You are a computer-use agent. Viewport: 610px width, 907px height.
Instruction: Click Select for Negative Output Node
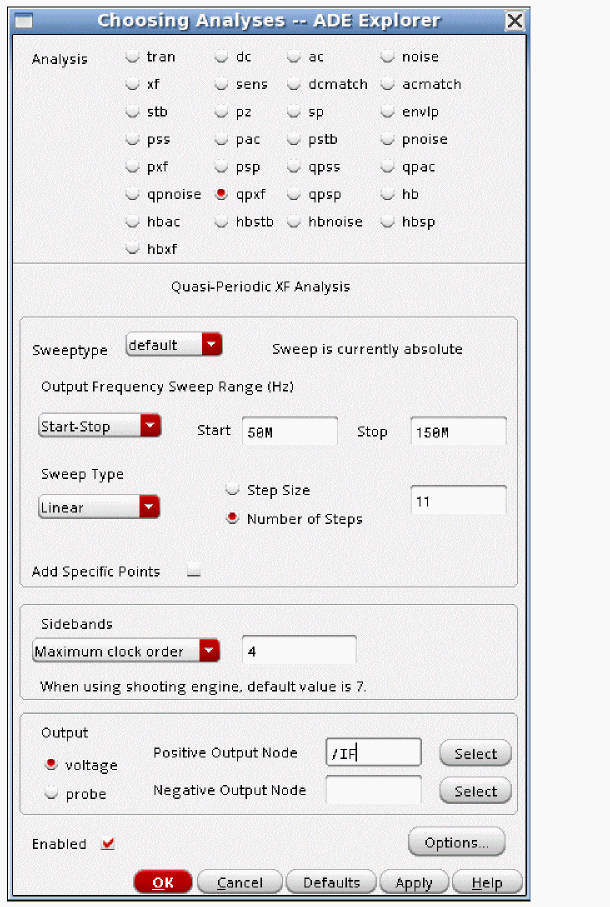[x=475, y=791]
